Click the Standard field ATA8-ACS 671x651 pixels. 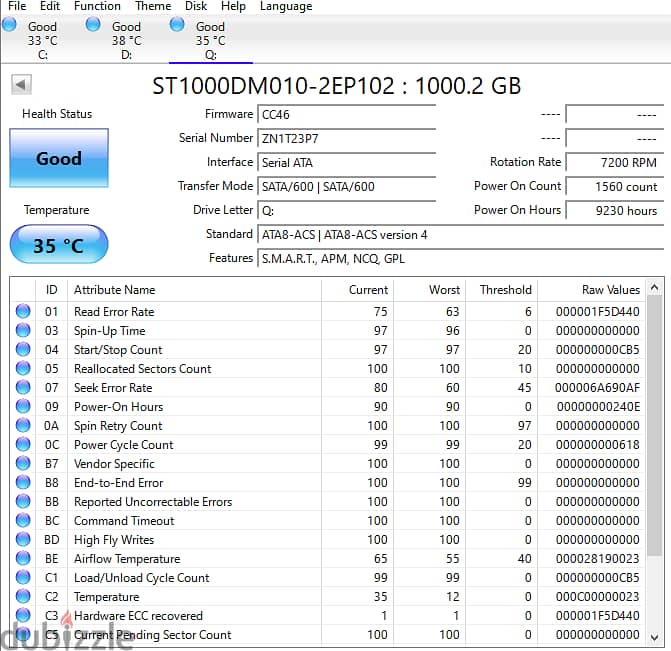[460, 235]
